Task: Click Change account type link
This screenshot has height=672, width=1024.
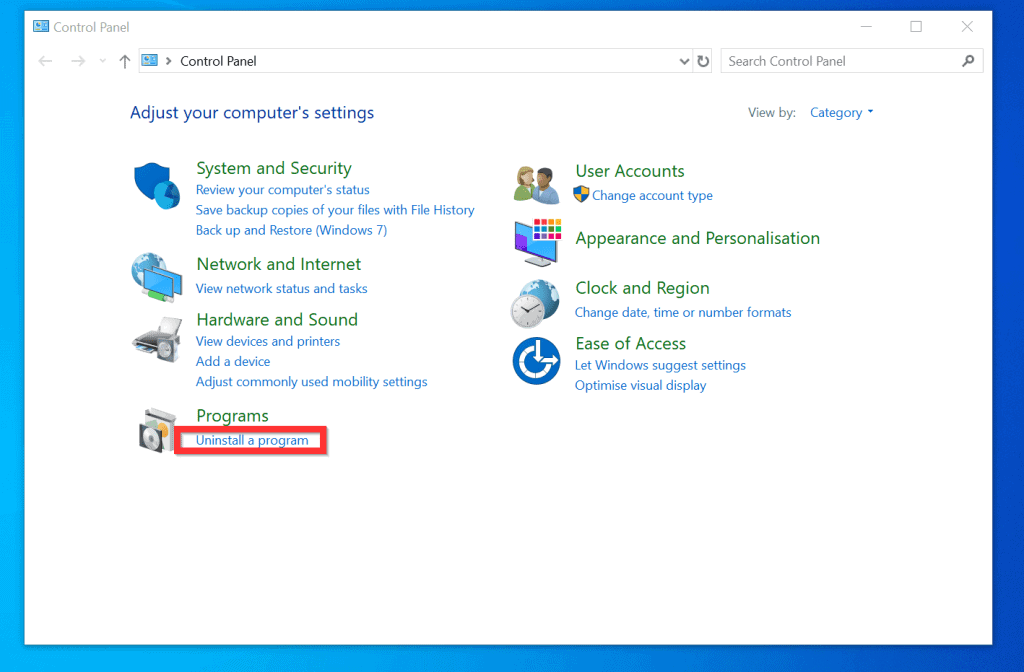Action: (652, 196)
